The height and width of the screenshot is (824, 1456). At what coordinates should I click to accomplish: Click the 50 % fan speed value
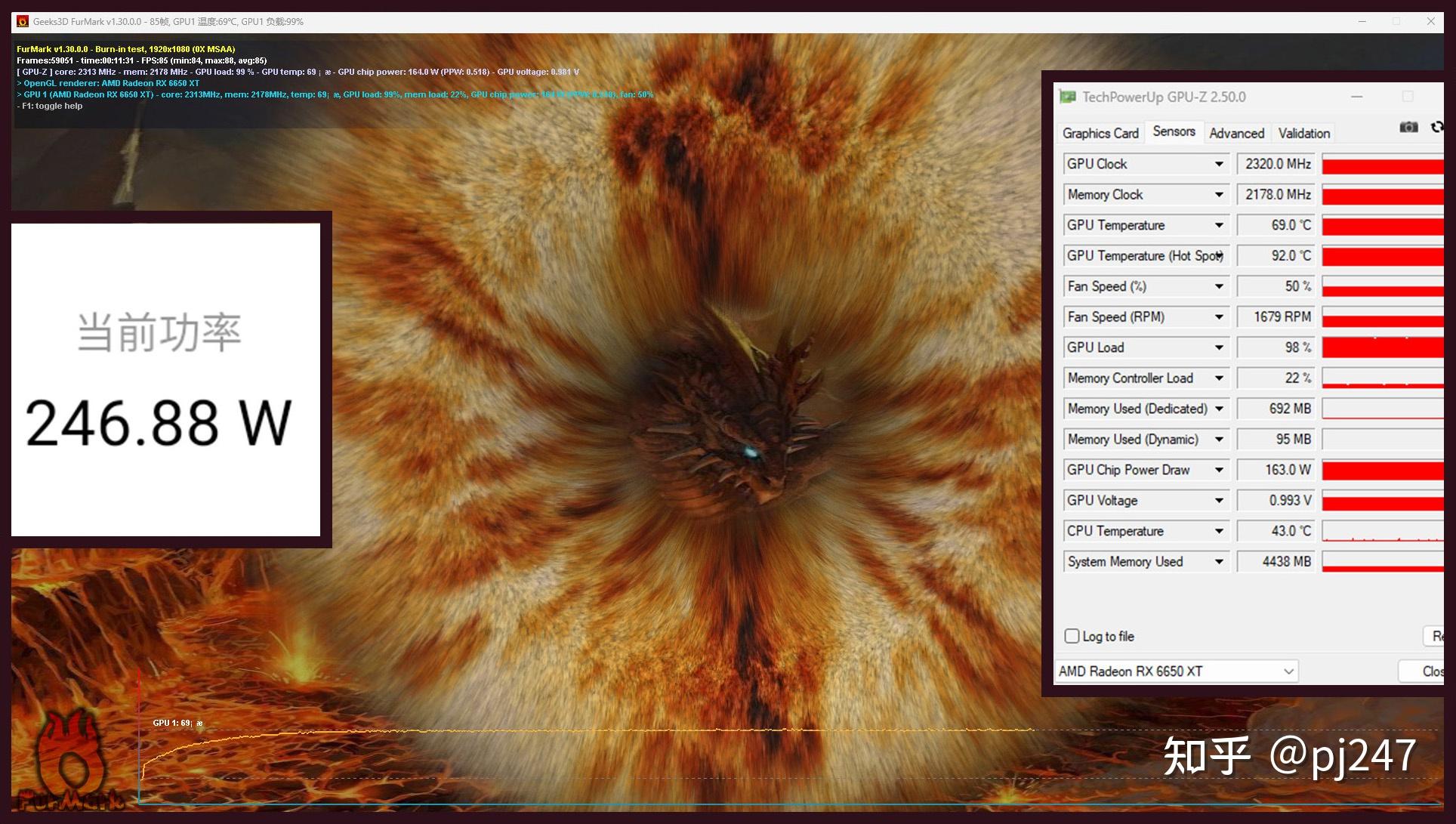[x=1278, y=286]
